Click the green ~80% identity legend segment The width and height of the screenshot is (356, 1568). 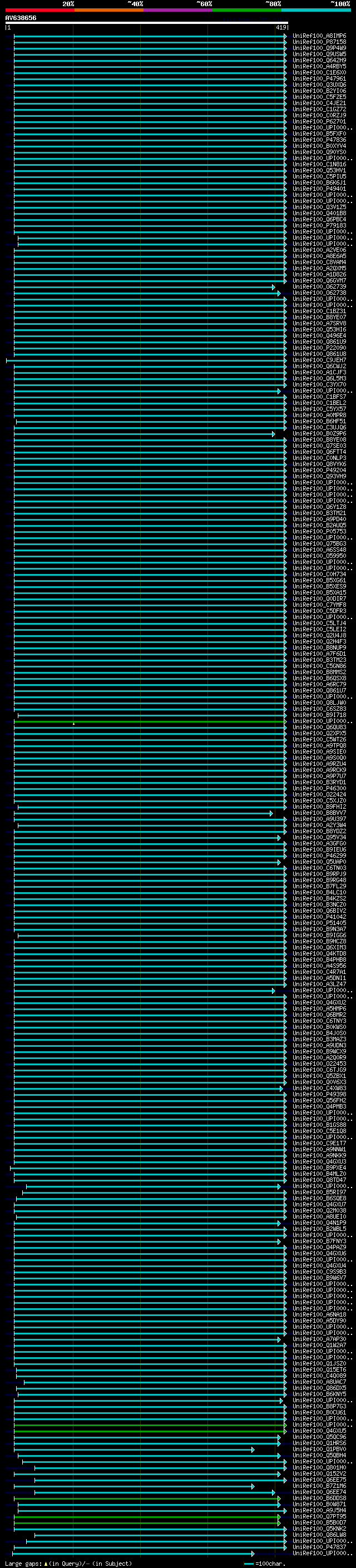coord(247,10)
